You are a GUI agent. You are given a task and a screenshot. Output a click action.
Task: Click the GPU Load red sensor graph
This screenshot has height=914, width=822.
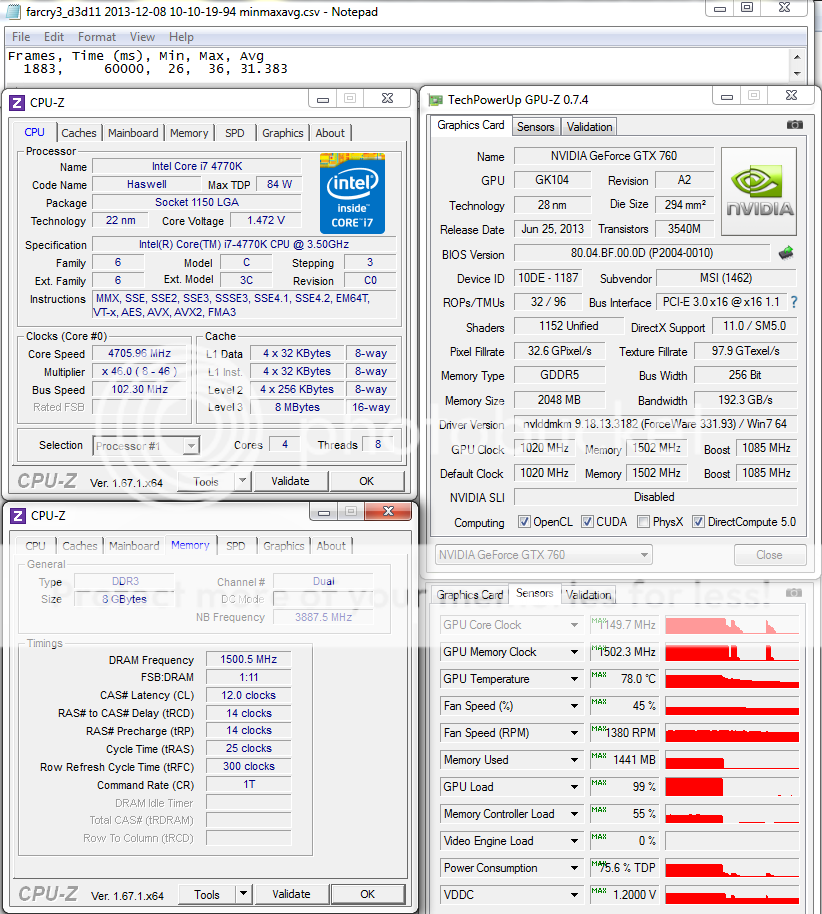click(732, 787)
